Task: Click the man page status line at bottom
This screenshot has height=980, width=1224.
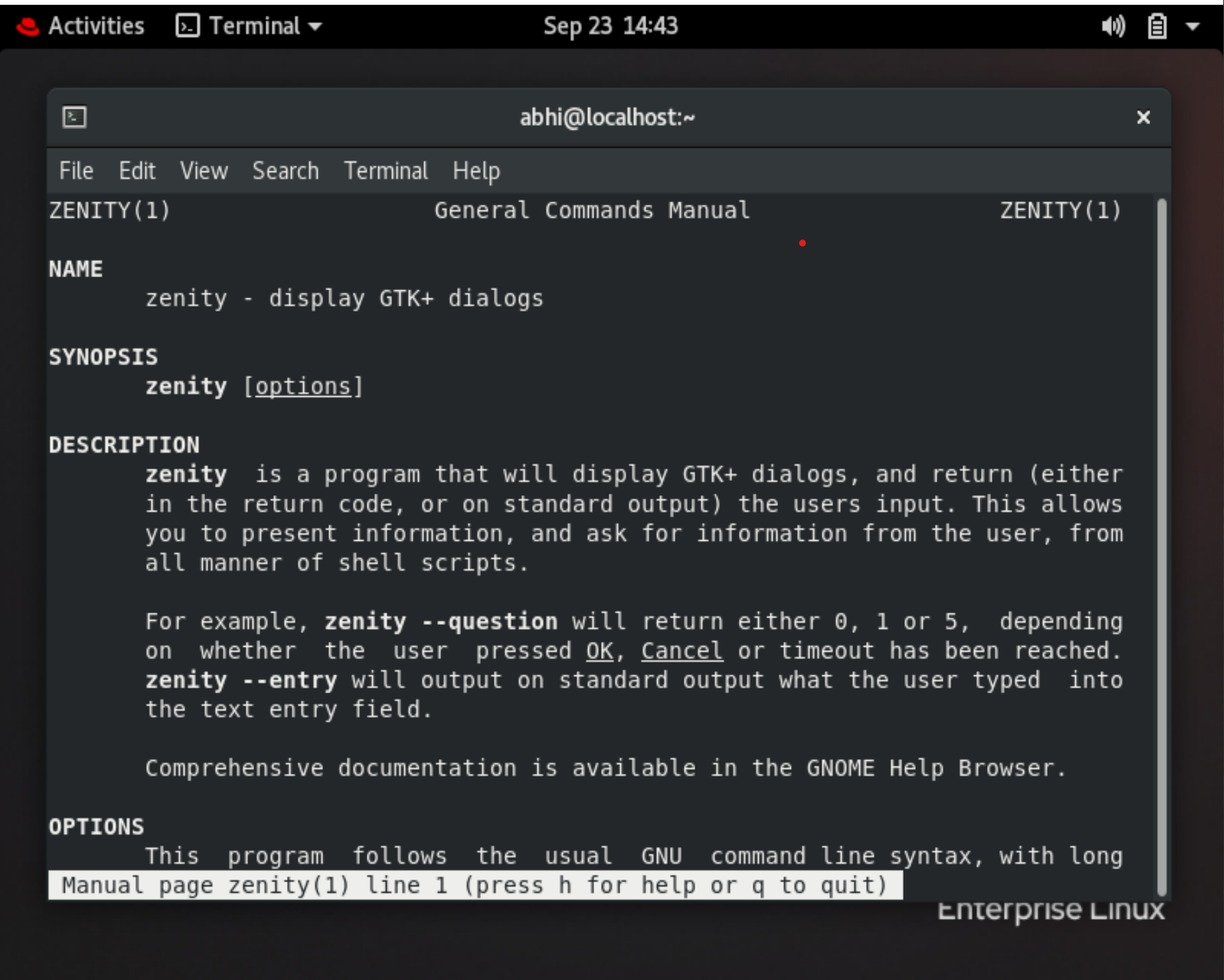Action: click(x=473, y=884)
